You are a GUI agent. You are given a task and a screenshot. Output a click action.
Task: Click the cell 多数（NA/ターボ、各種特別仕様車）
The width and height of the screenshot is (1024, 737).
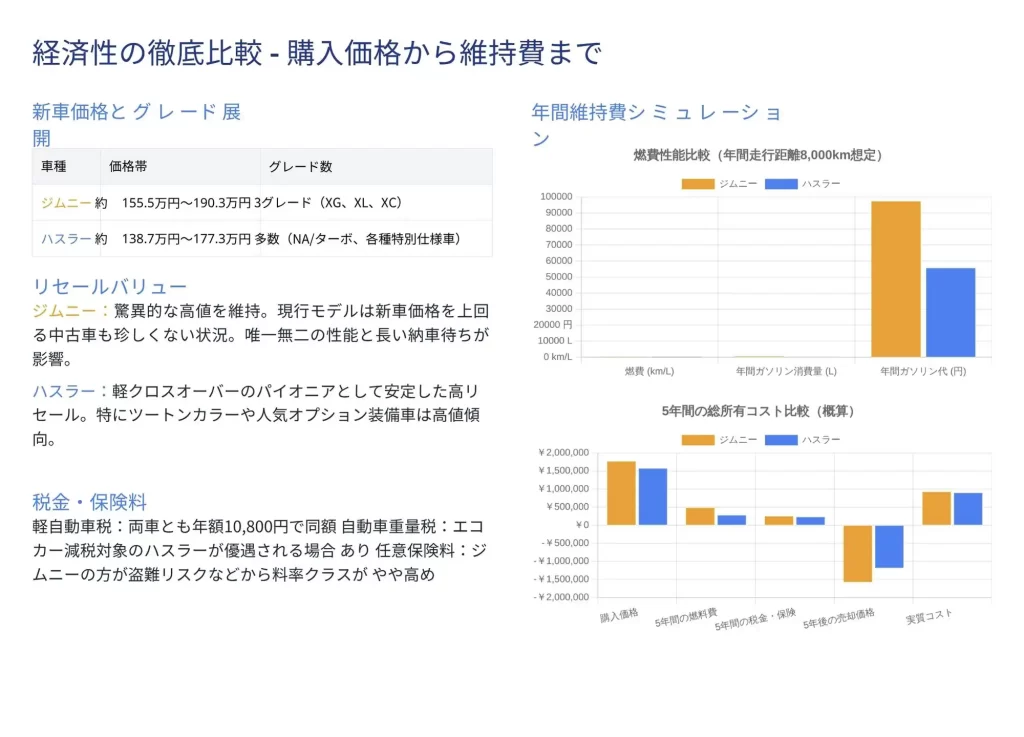click(x=358, y=239)
